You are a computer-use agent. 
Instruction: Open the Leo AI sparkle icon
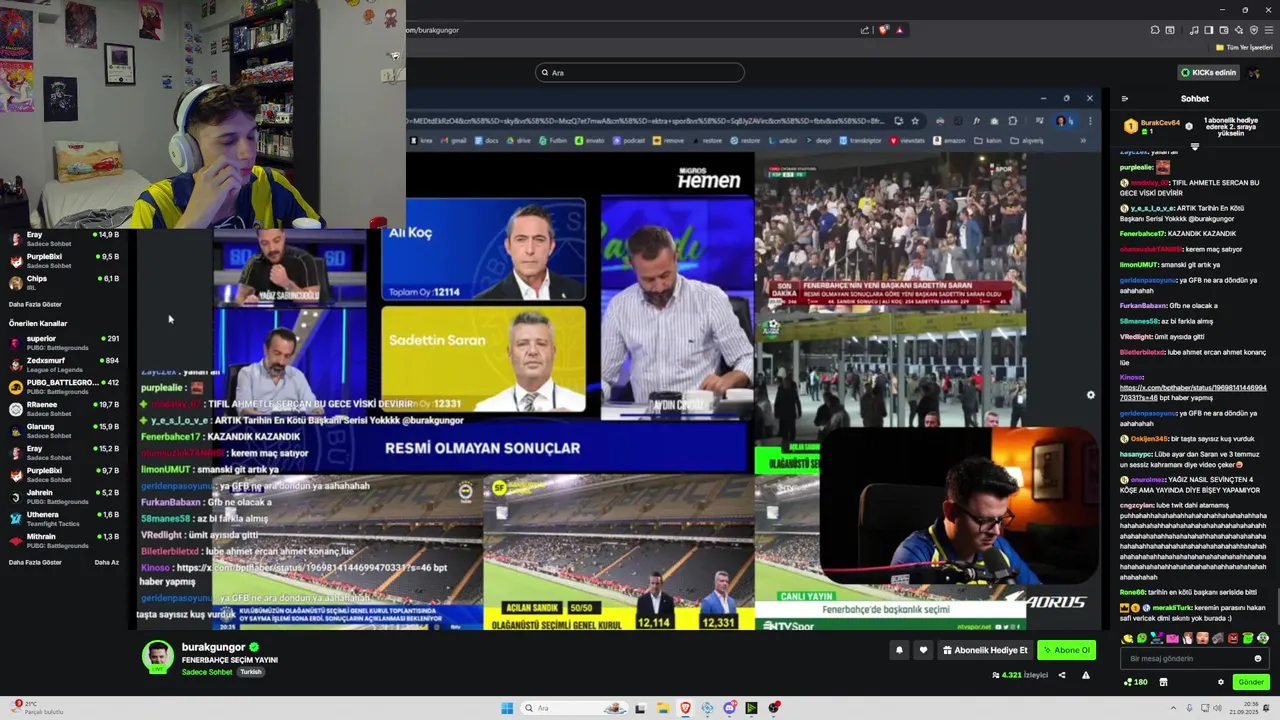[1239, 30]
